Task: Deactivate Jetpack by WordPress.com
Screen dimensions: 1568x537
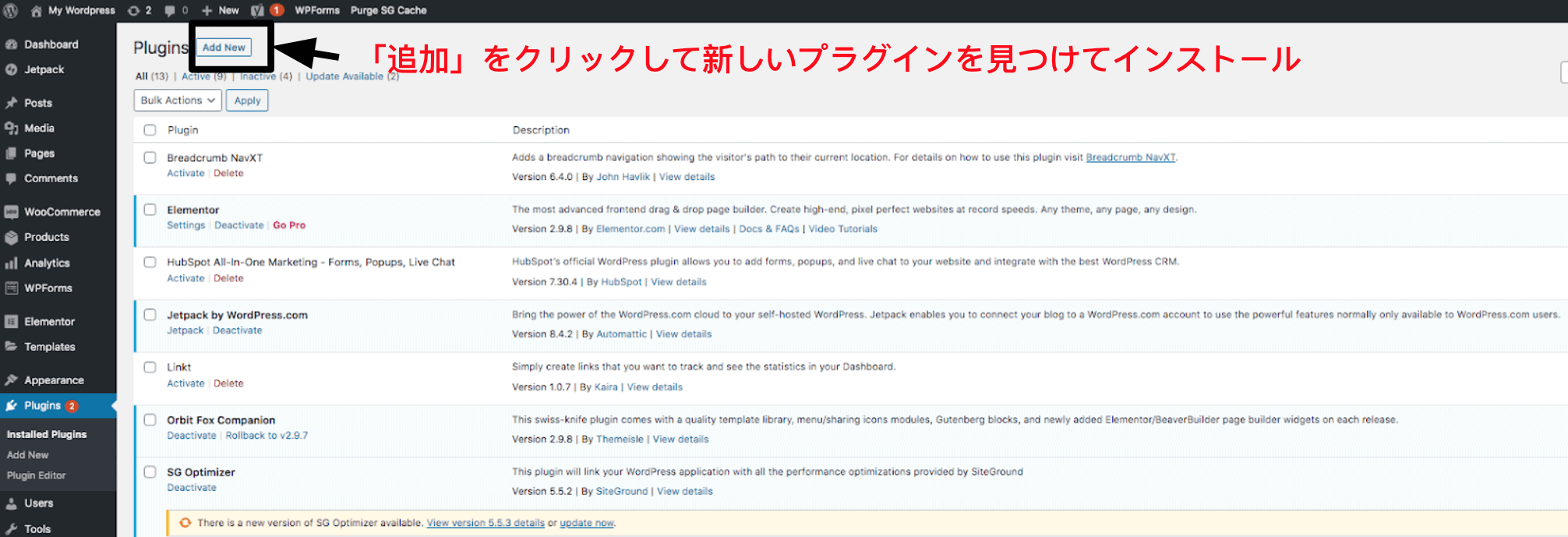Action: click(238, 330)
